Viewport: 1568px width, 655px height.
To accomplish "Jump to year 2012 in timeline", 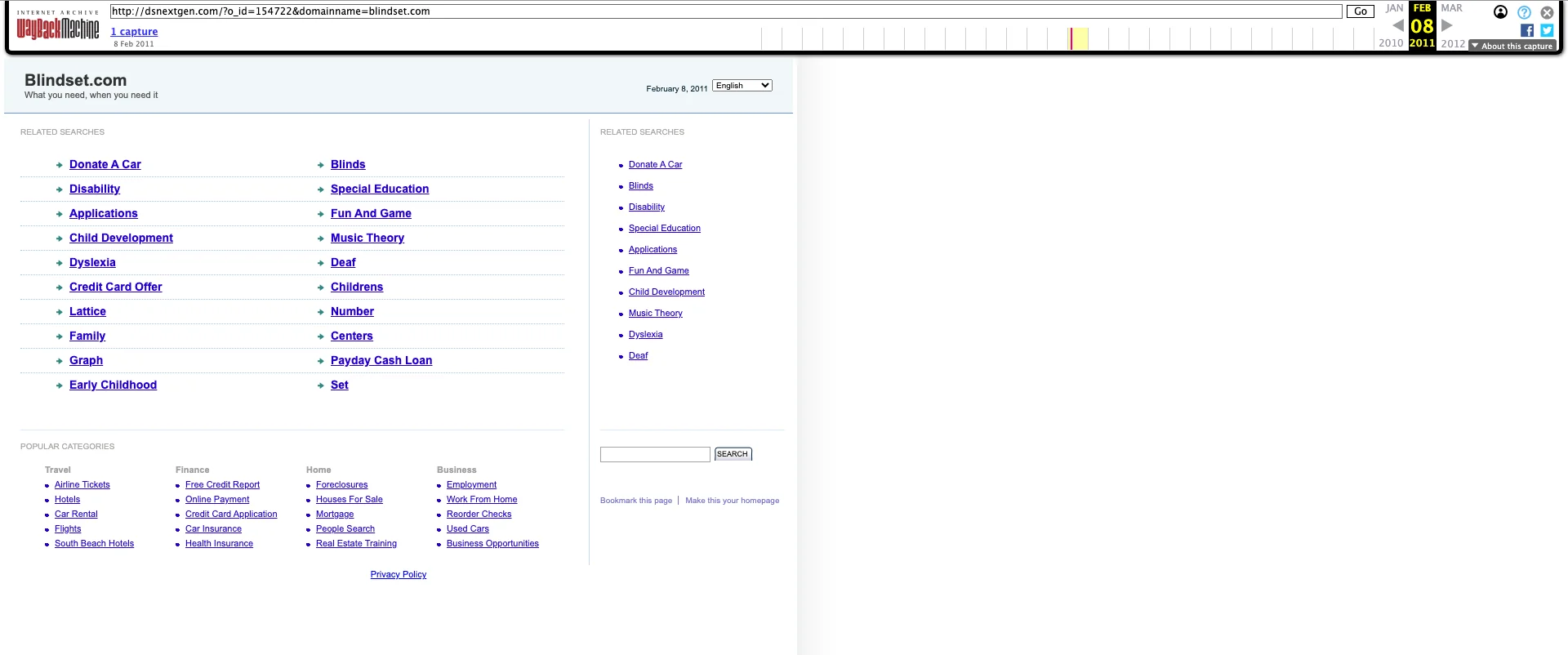I will tap(1452, 43).
